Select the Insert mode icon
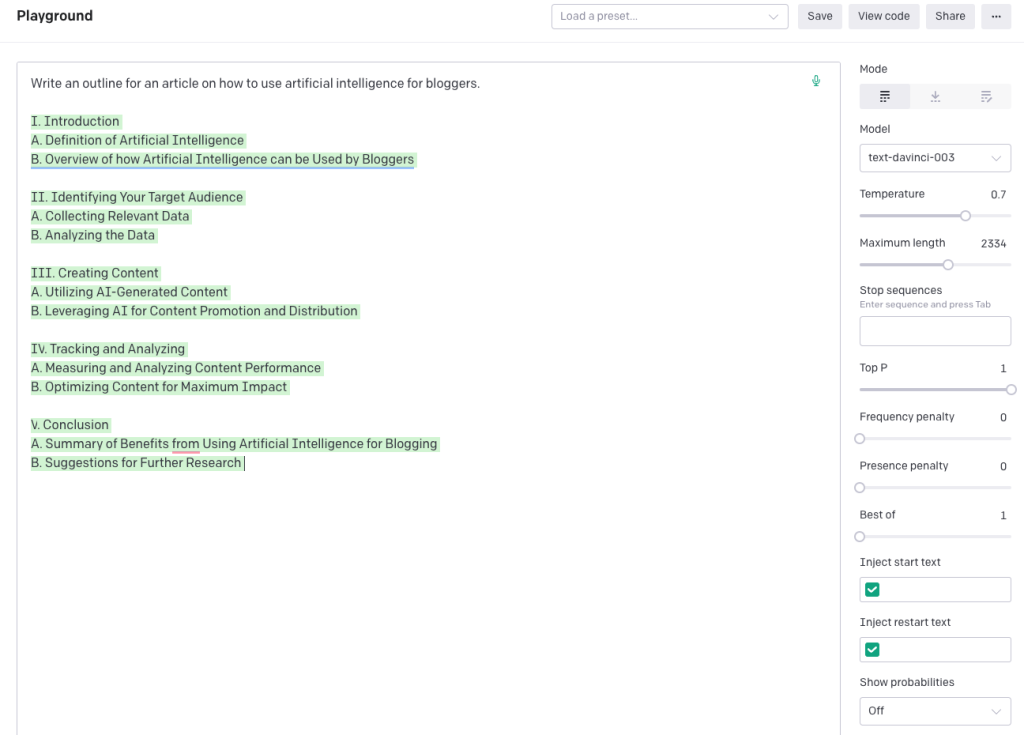Viewport: 1024px width, 735px height. coord(935,97)
